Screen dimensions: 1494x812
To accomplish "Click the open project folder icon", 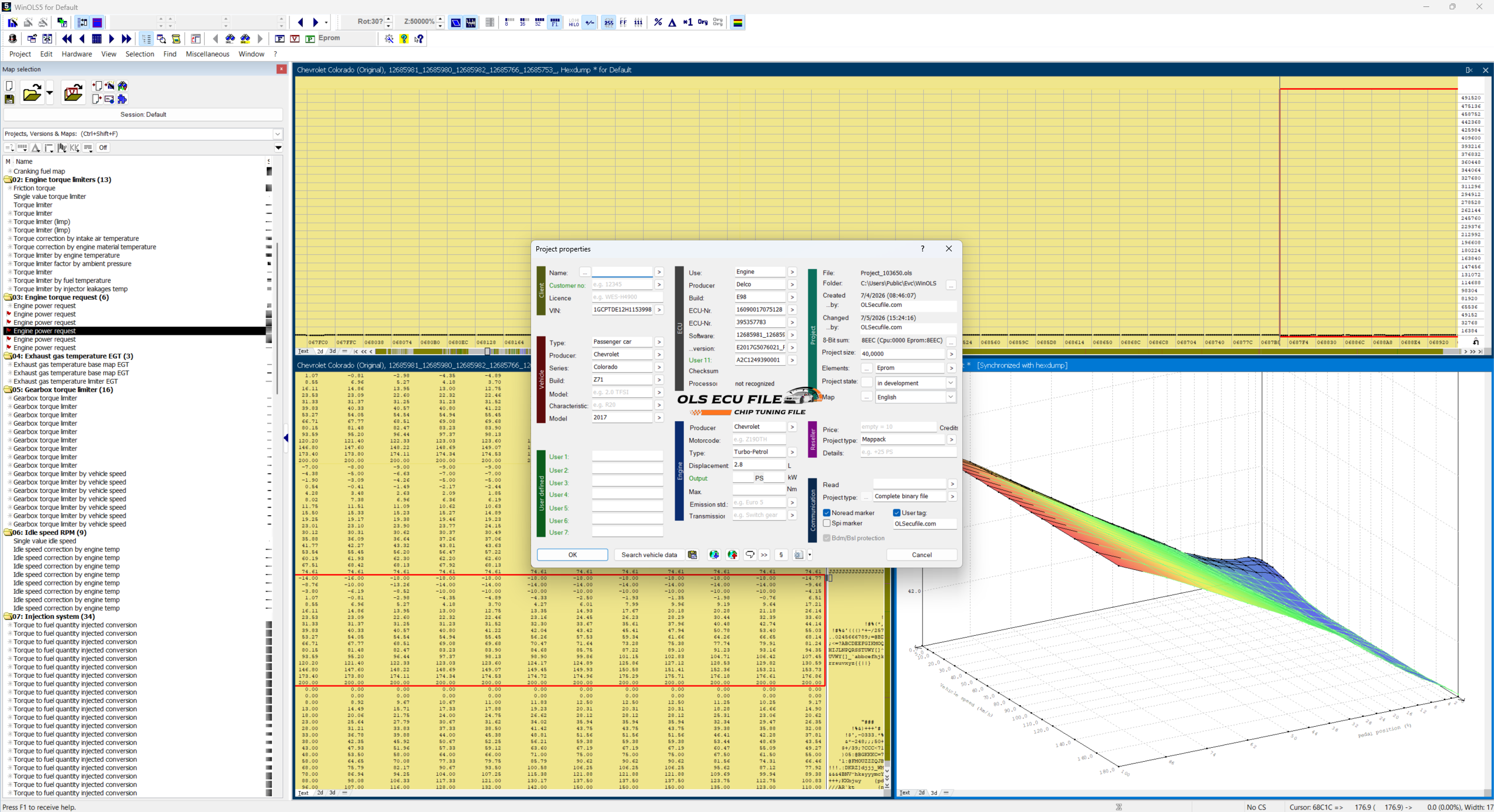I will coord(32,92).
